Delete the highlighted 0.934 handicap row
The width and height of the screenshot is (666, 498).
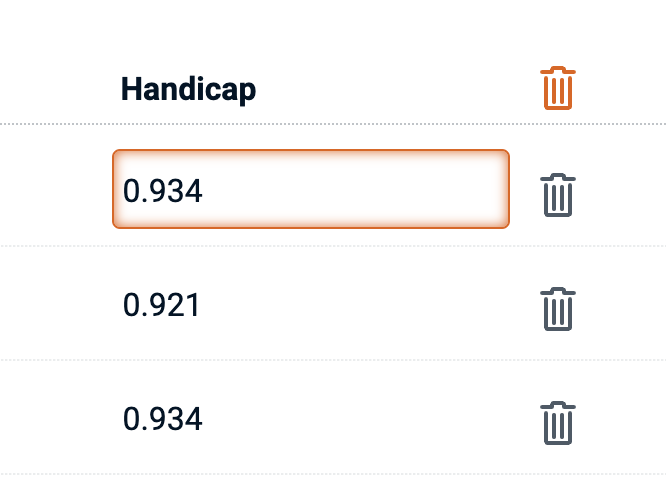[x=558, y=195]
